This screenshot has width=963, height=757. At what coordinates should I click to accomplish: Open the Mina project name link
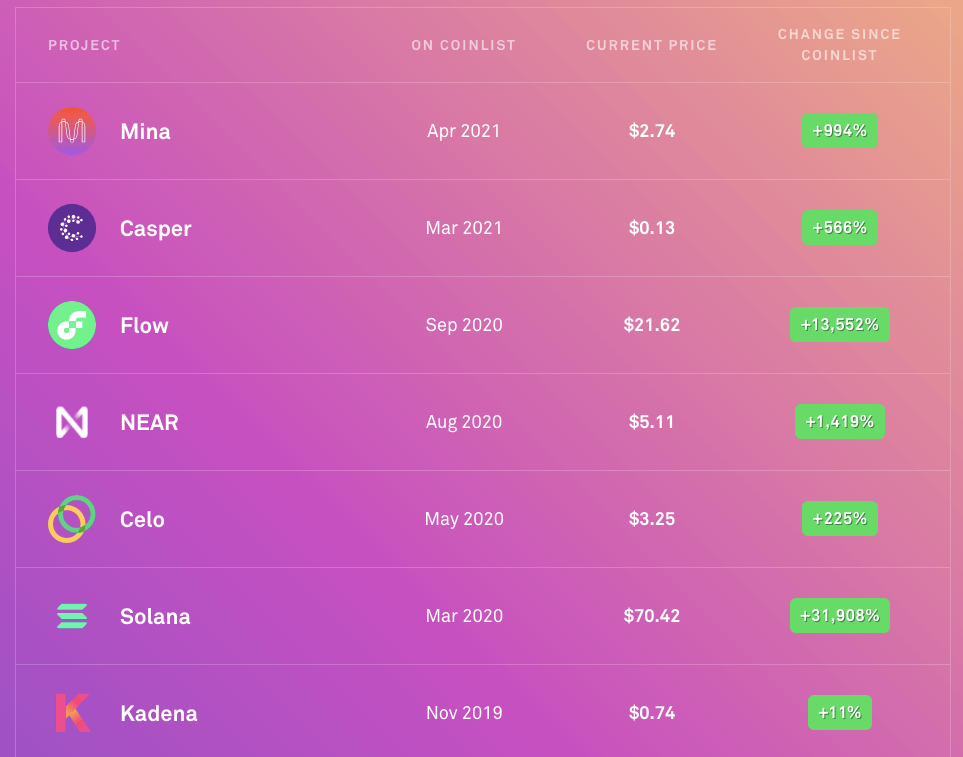145,131
